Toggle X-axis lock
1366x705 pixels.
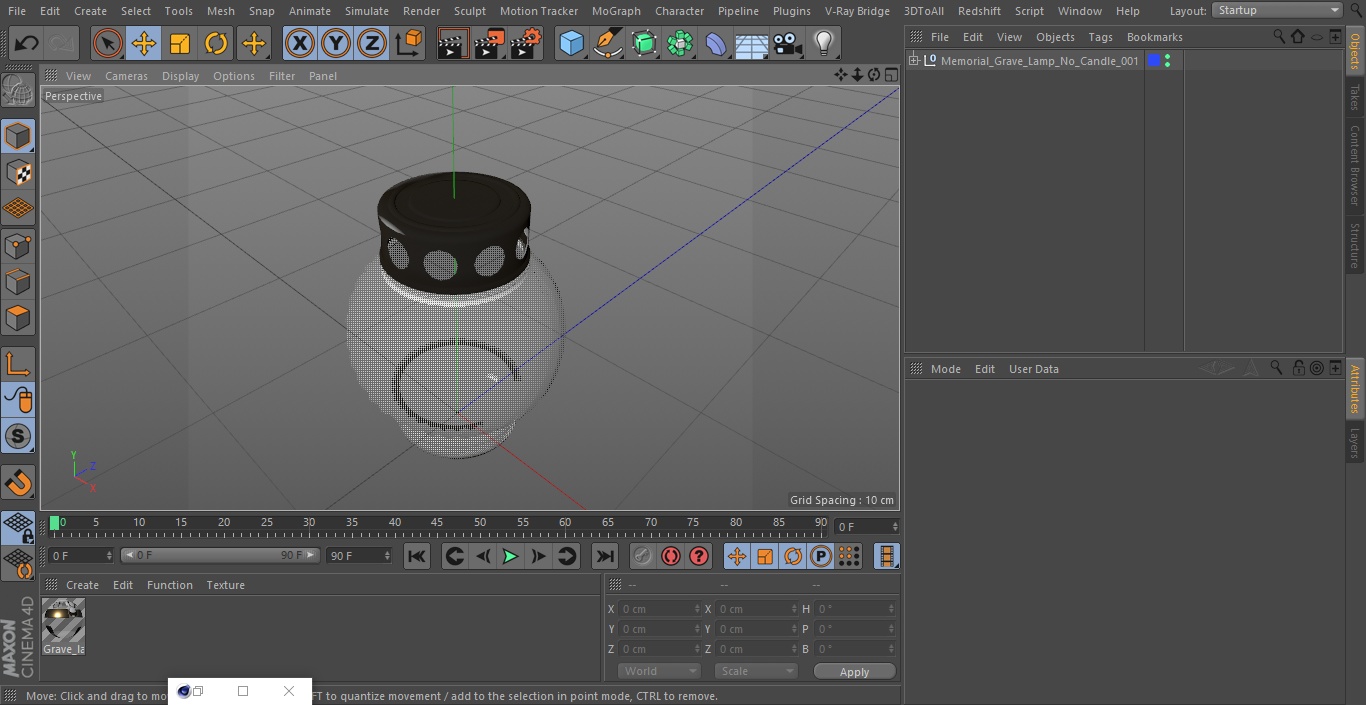click(x=300, y=44)
